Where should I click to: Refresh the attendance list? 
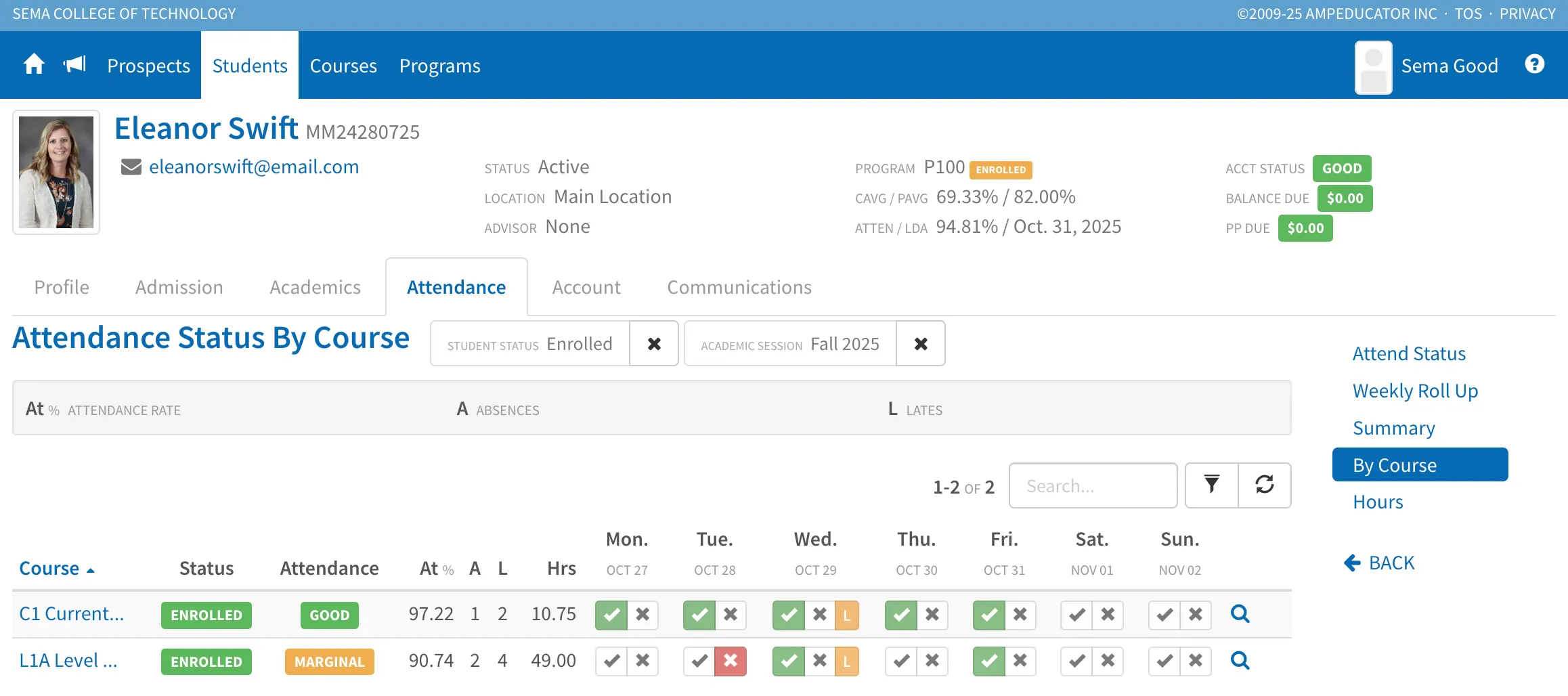pos(1265,485)
